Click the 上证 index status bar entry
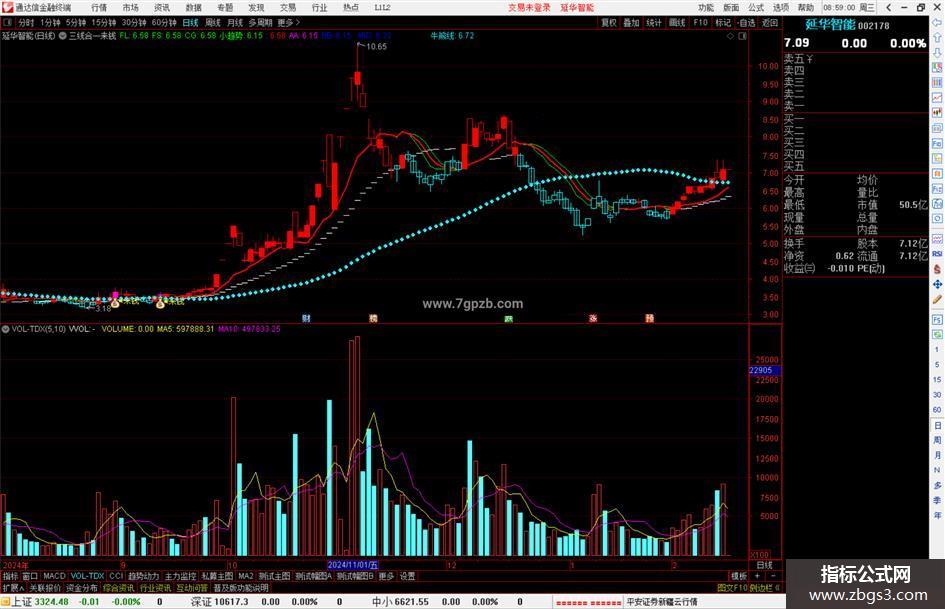945x609 pixels. coord(22,602)
